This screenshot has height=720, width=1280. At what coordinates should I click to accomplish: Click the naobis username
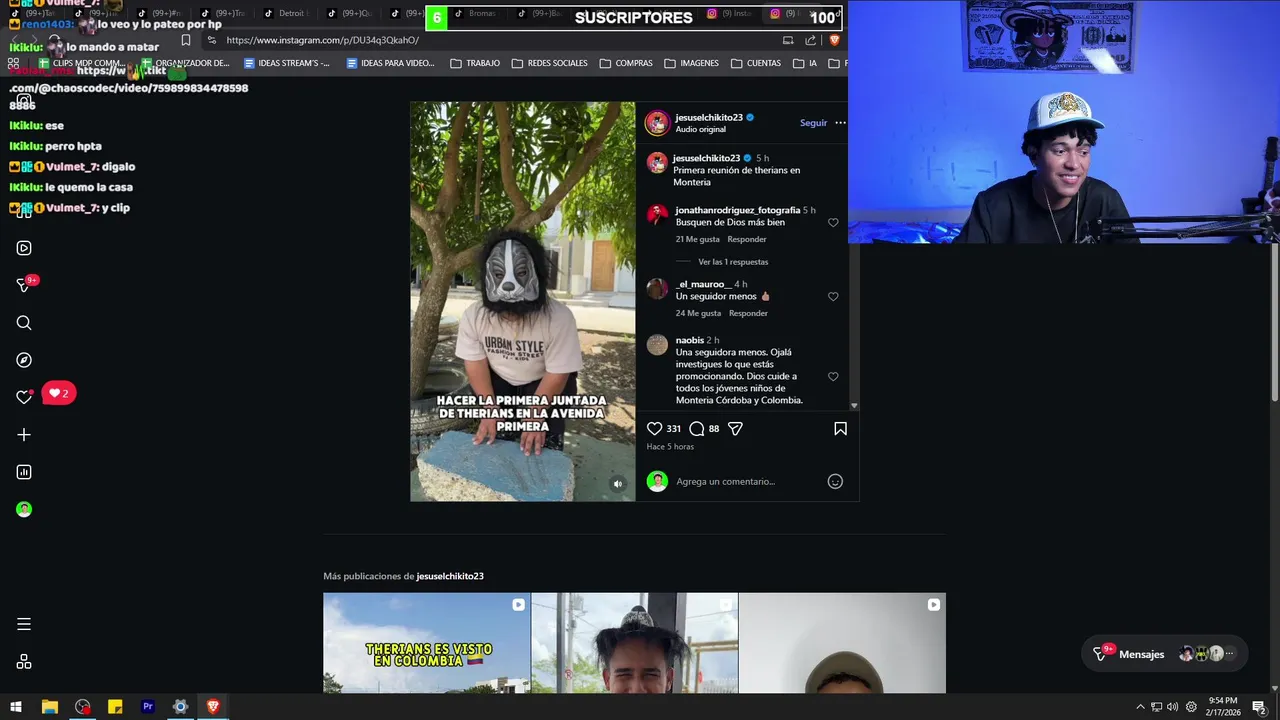click(690, 340)
